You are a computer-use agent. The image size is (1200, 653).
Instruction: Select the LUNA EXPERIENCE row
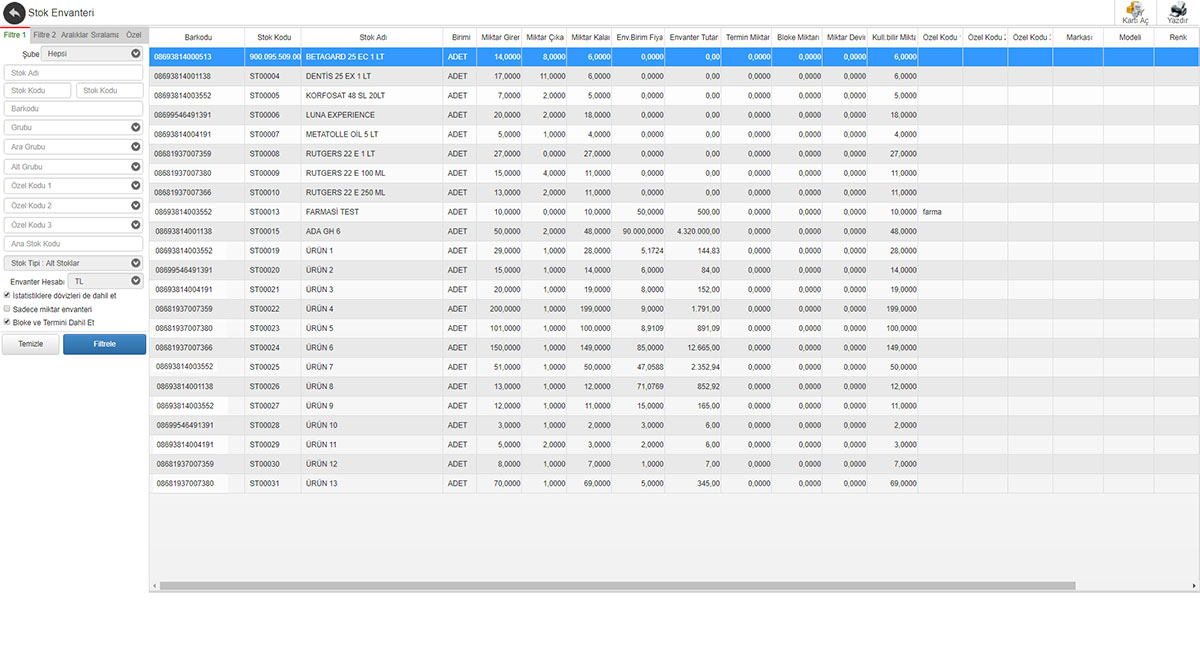point(674,115)
